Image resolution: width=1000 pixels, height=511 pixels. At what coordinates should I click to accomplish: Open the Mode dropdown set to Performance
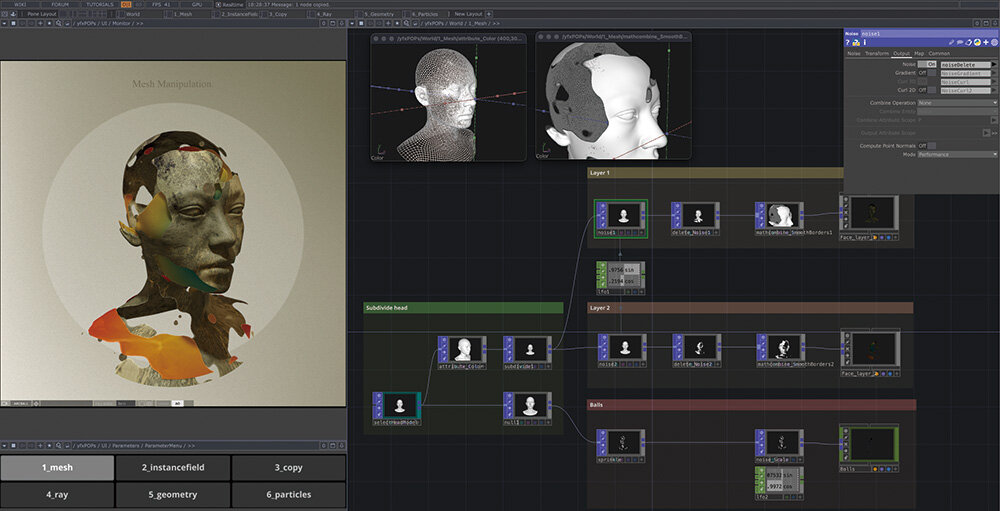(x=958, y=155)
